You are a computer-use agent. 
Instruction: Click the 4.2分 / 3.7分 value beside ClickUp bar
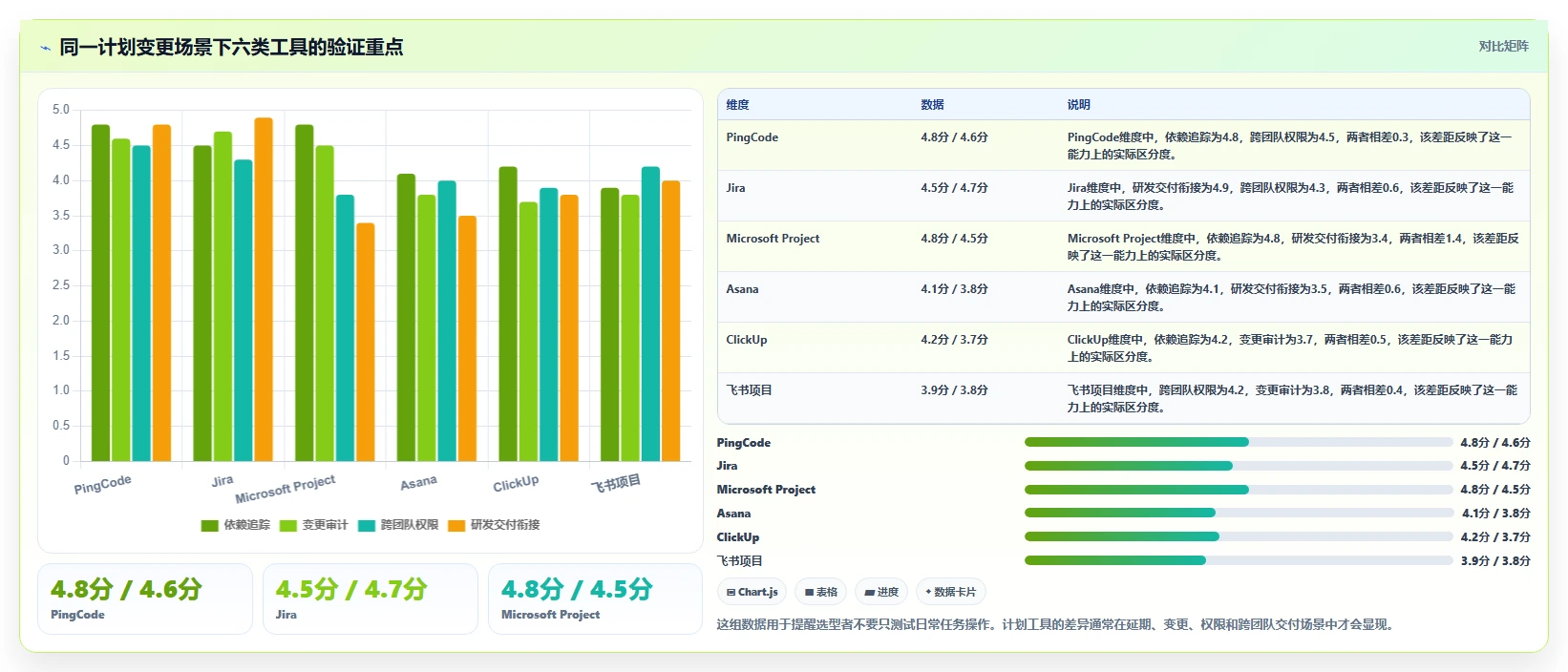point(1495,537)
